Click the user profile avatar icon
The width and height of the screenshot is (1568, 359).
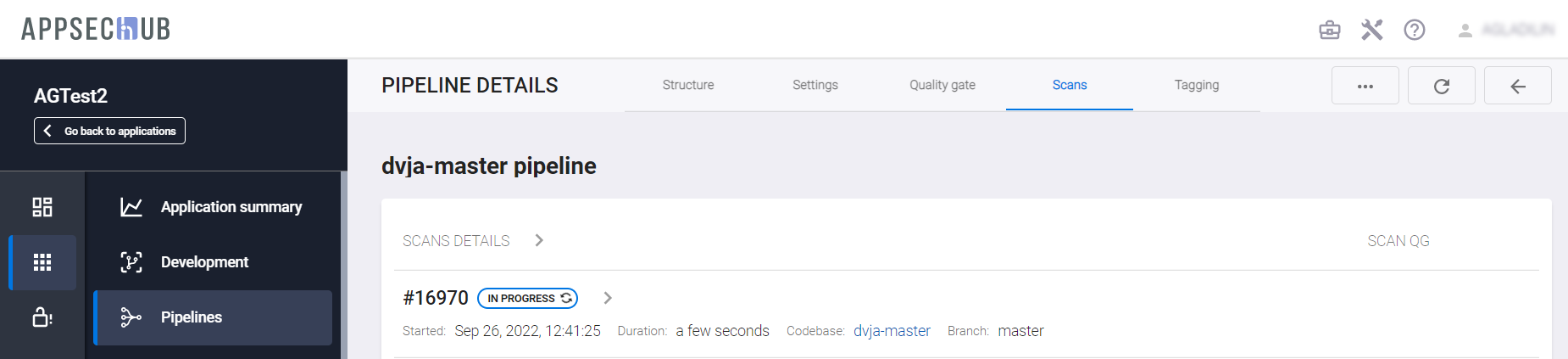[1465, 31]
